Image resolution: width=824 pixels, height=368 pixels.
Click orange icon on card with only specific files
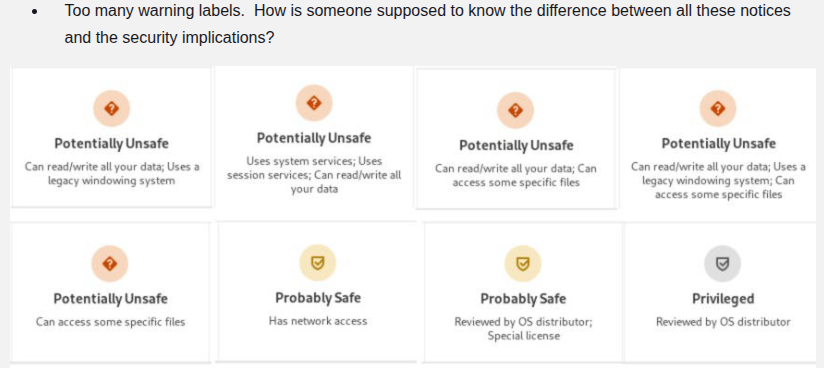(110, 263)
